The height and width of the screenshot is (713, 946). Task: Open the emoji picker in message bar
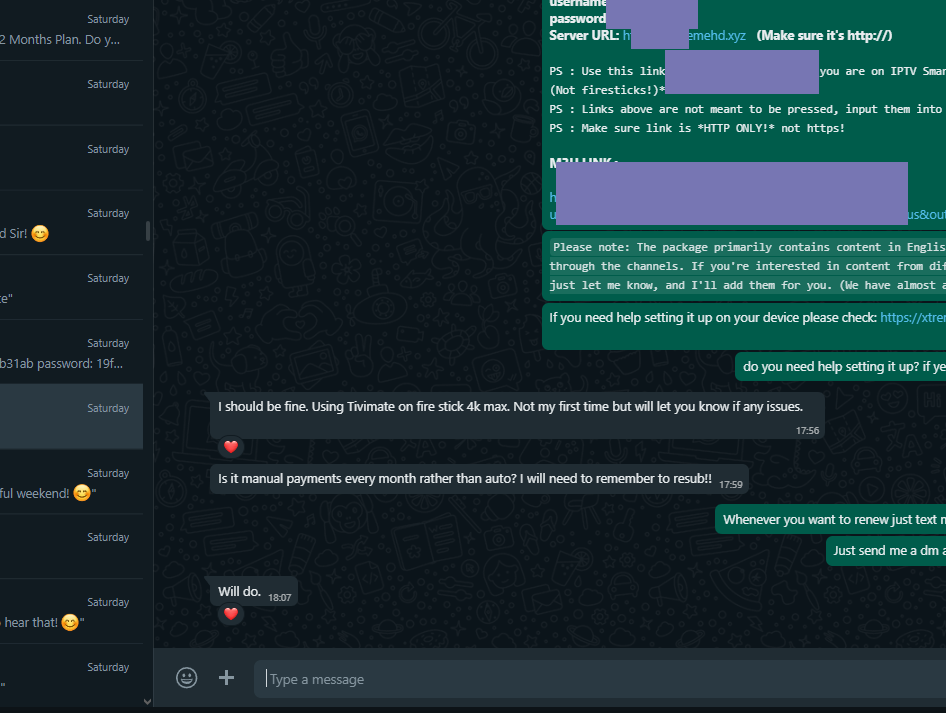pyautogui.click(x=186, y=677)
